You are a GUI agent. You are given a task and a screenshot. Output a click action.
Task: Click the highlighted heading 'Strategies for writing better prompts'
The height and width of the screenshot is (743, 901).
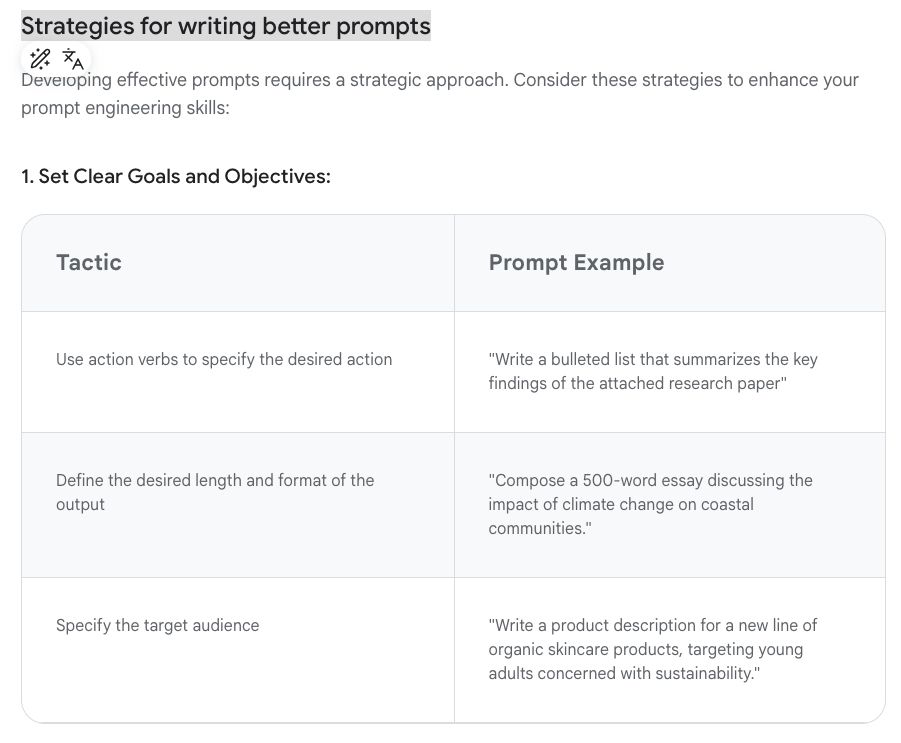click(x=225, y=26)
